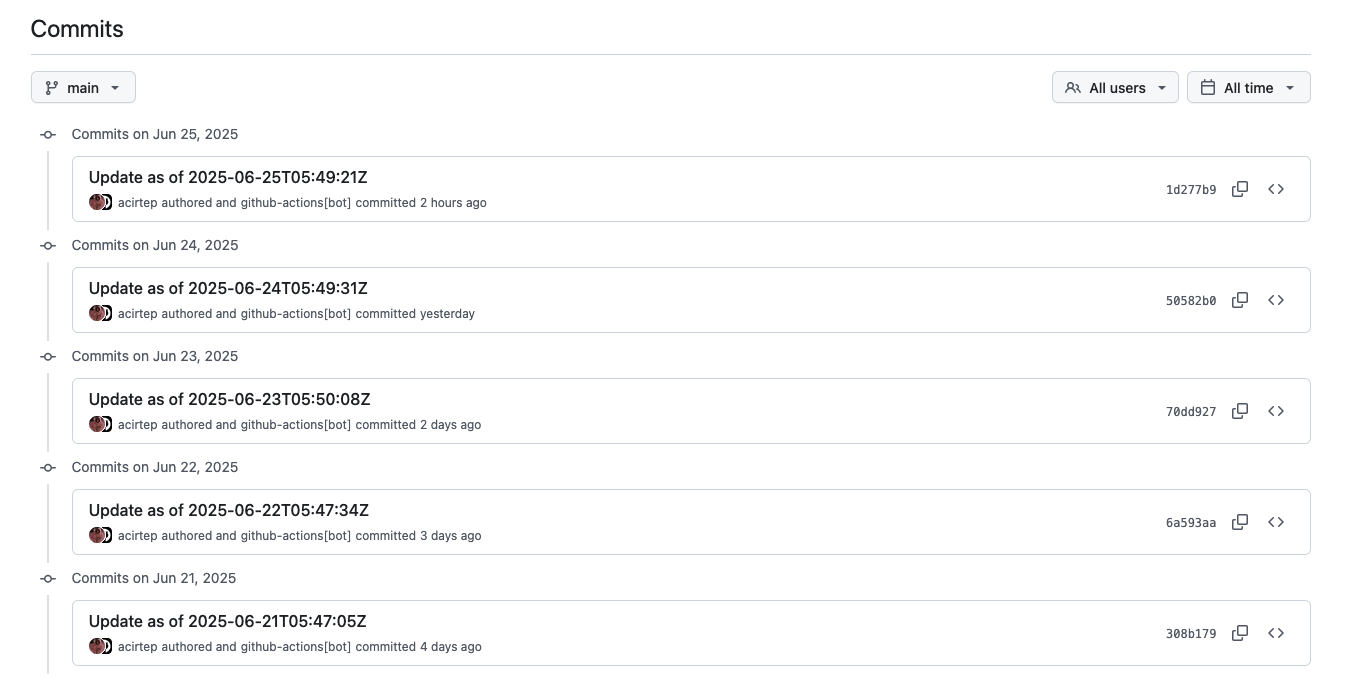
Task: Open the main branch selector dropdown
Action: [83, 87]
